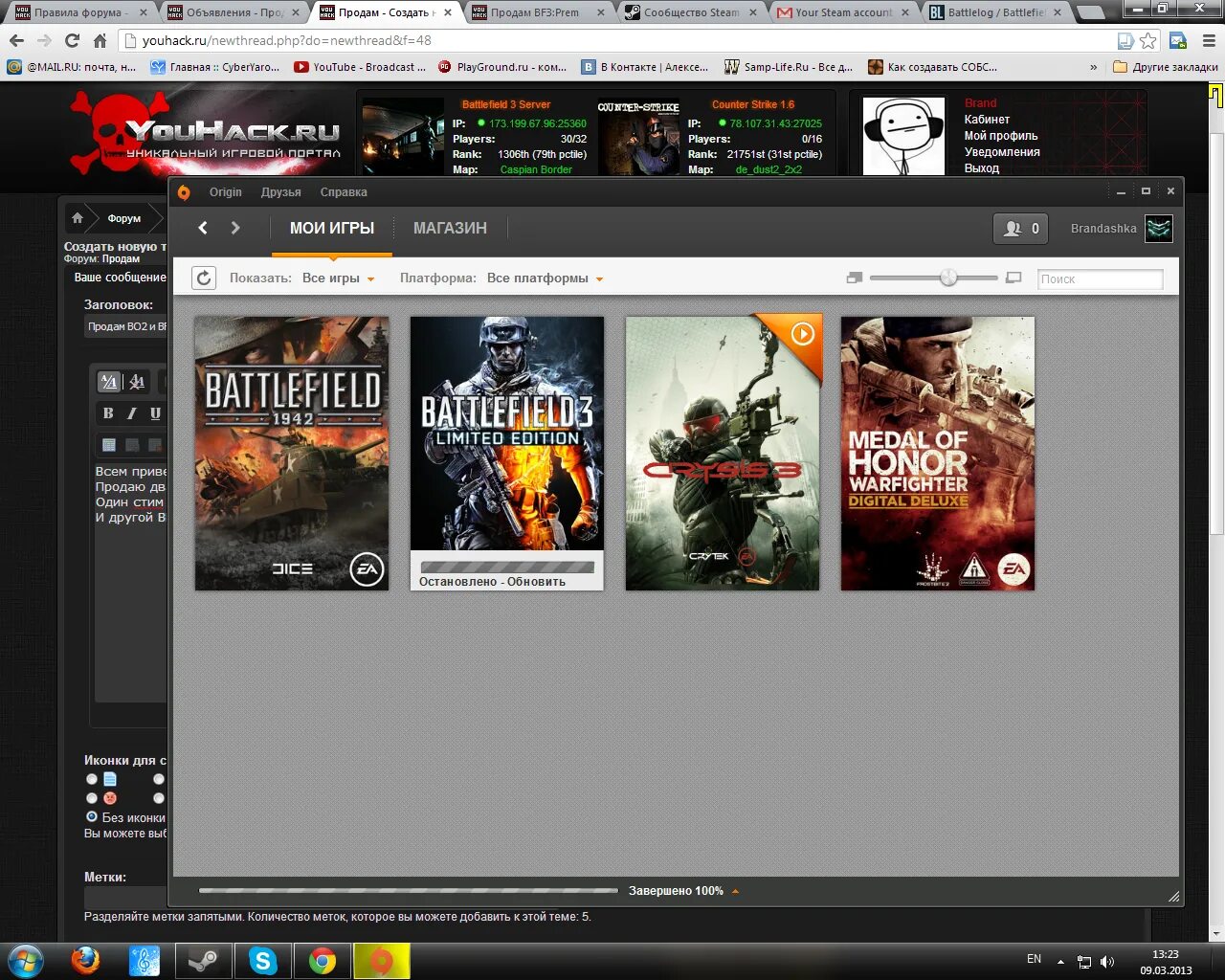
Task: Switch to the 'Сообщество Steam' browser tab
Action: [692, 12]
